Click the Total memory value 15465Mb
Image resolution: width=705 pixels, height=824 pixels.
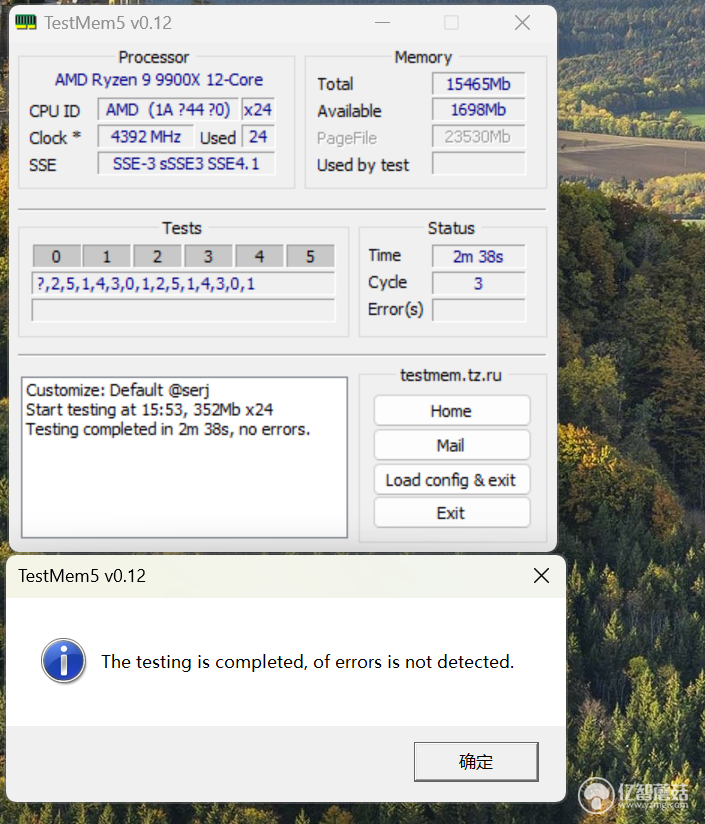click(479, 84)
